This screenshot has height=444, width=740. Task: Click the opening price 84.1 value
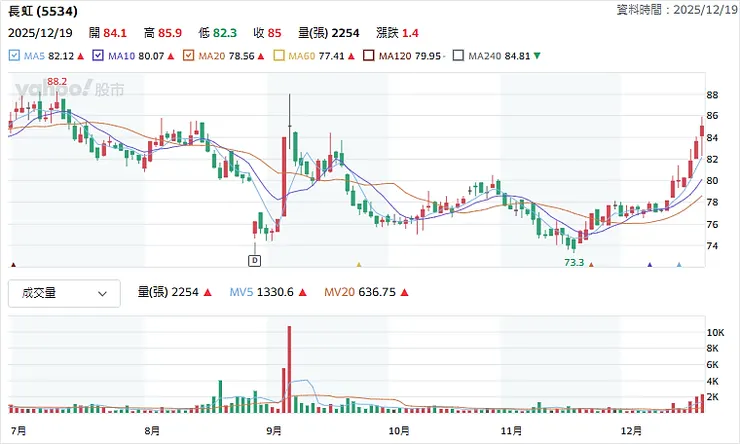[x=115, y=33]
